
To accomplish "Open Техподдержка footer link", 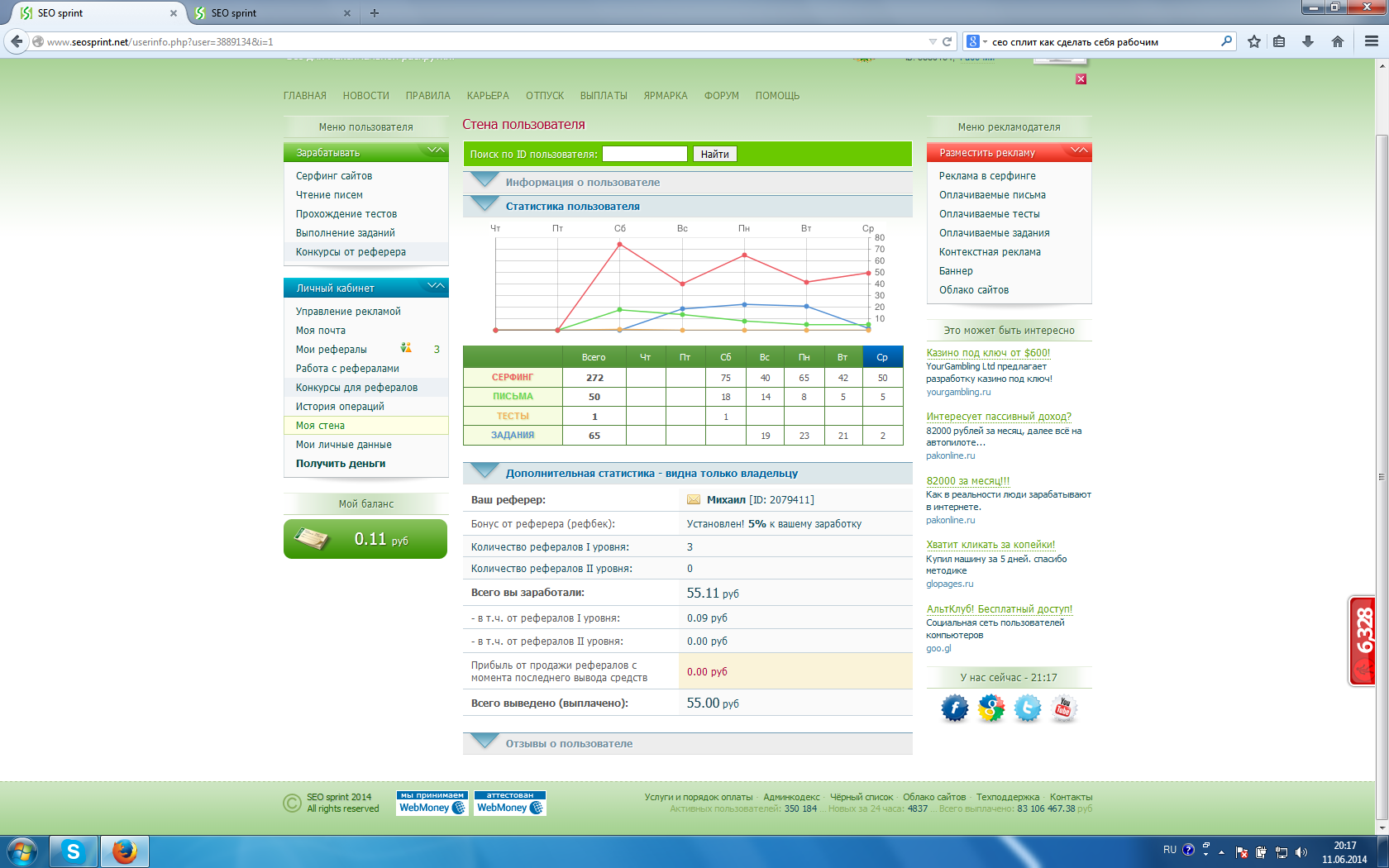I will 1008,797.
